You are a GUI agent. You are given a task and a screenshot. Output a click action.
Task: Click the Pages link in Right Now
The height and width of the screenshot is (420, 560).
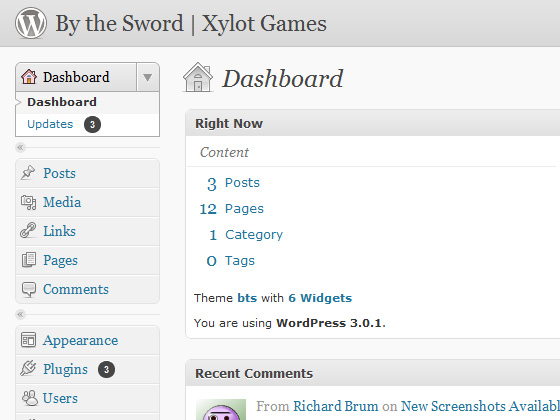point(244,209)
